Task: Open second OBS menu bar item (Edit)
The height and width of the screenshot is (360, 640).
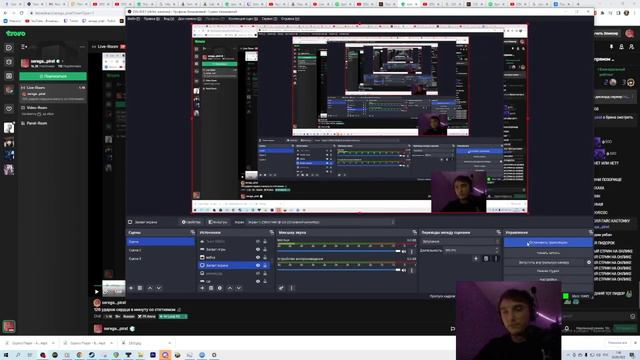Action: click(151, 19)
